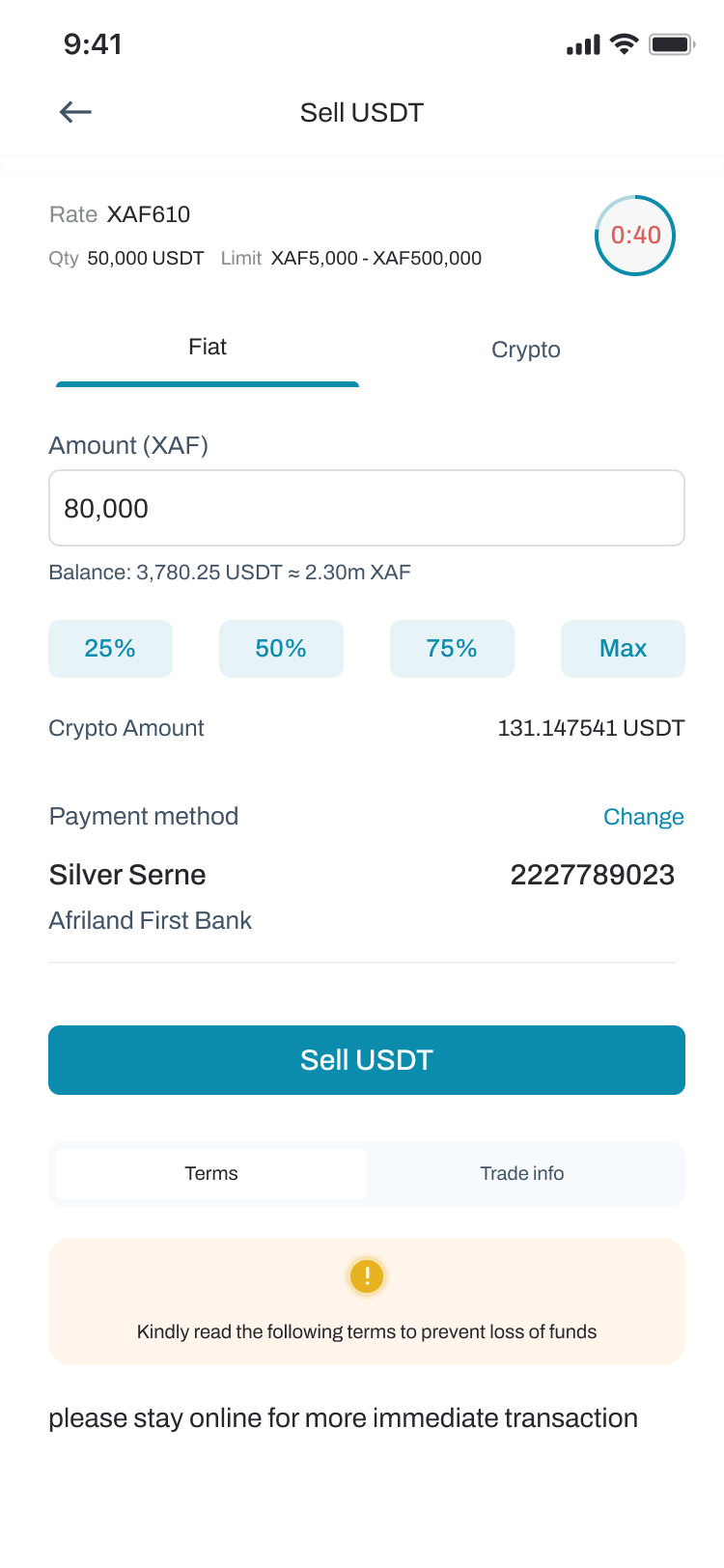Show the Trade info segment
This screenshot has height=1568, width=724.
[522, 1173]
